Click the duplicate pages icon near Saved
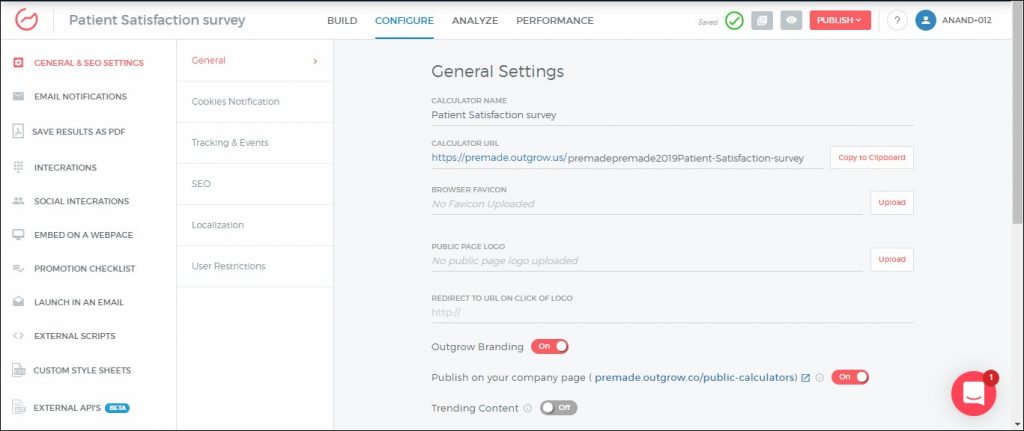This screenshot has height=431, width=1024. 762,20
